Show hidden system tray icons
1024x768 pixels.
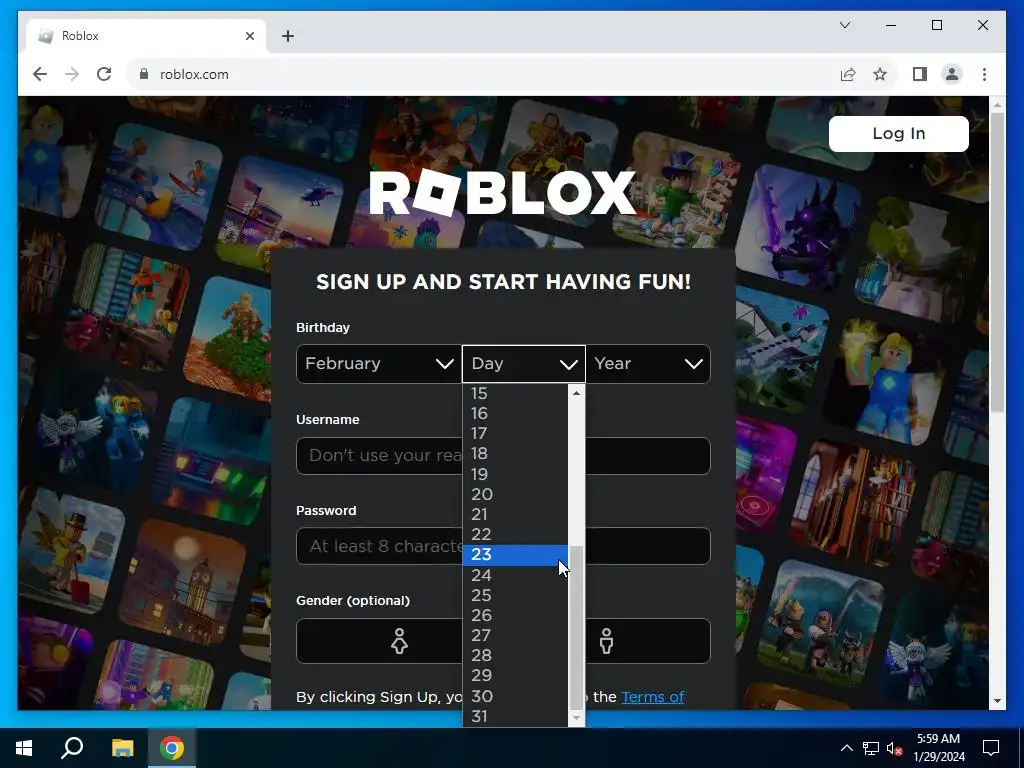[846, 748]
